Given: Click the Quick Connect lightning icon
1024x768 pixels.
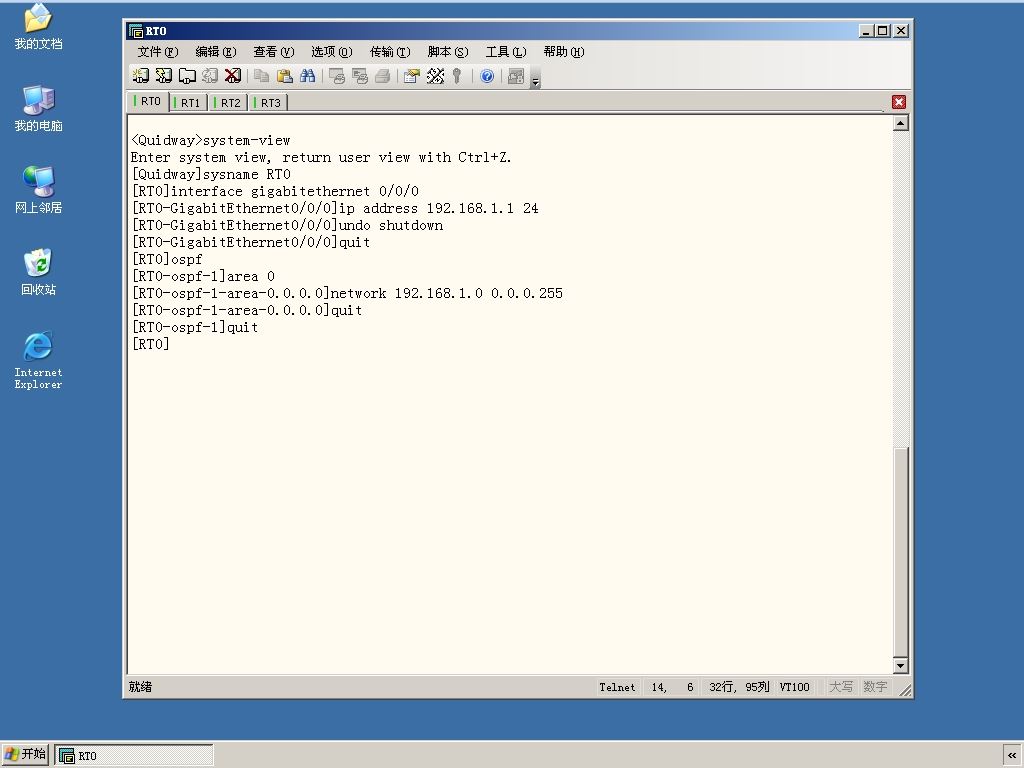Looking at the screenshot, I should coord(164,76).
